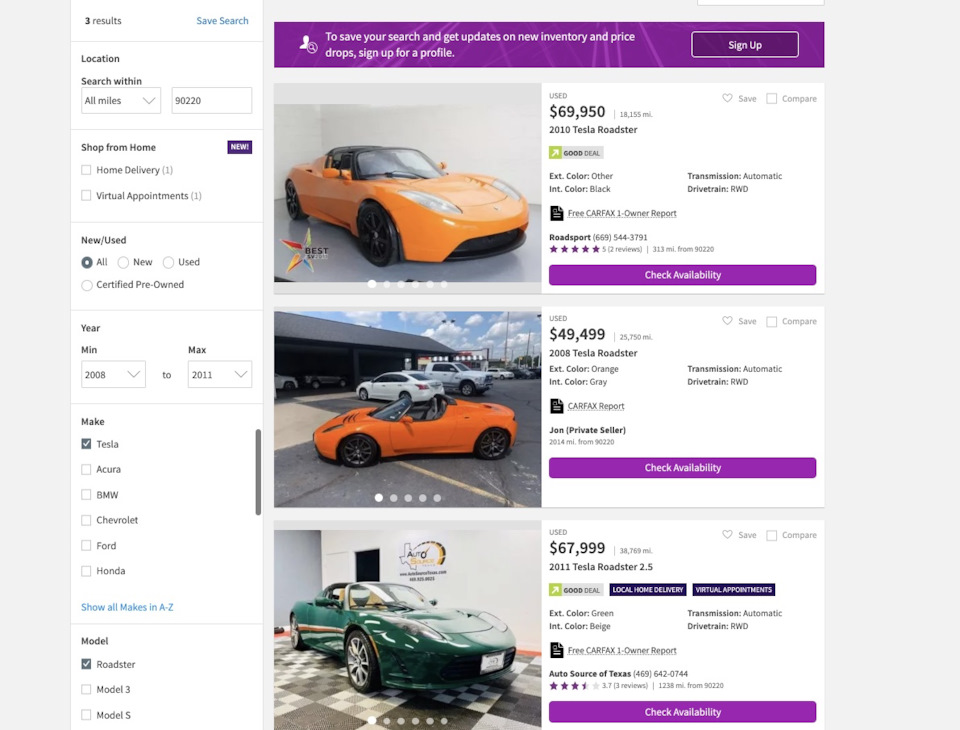This screenshot has width=960, height=730.
Task: Check the Ford make checkbox
Action: tap(86, 546)
